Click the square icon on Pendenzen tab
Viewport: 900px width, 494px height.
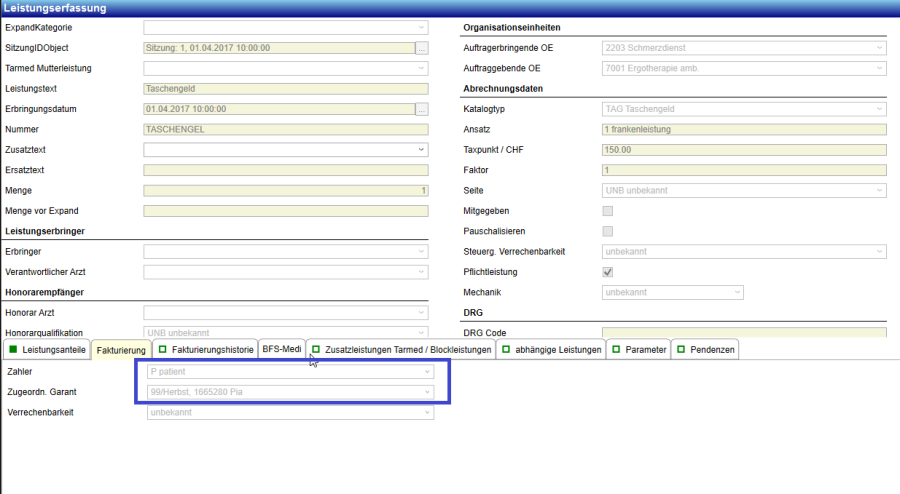coord(680,350)
